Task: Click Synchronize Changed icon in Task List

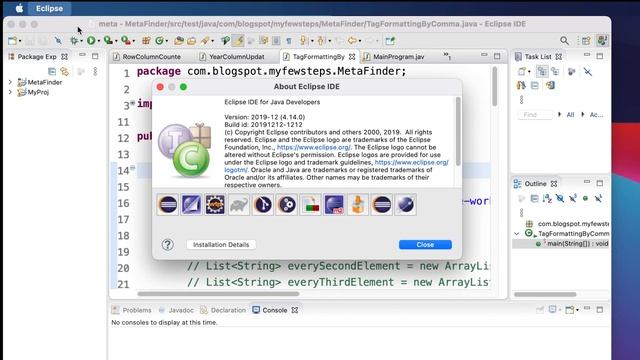Action: click(550, 86)
